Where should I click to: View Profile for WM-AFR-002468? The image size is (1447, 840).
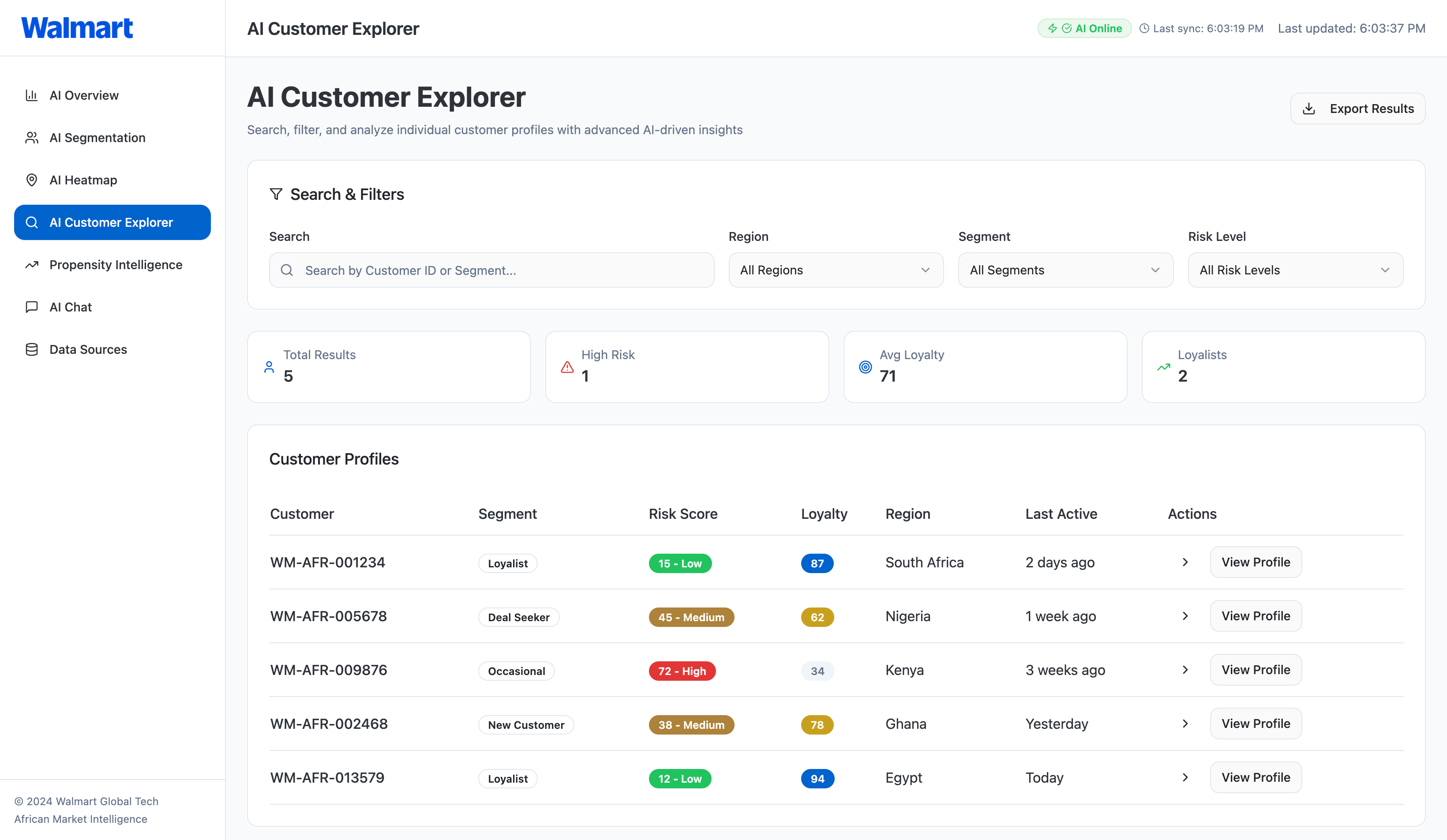coord(1255,724)
